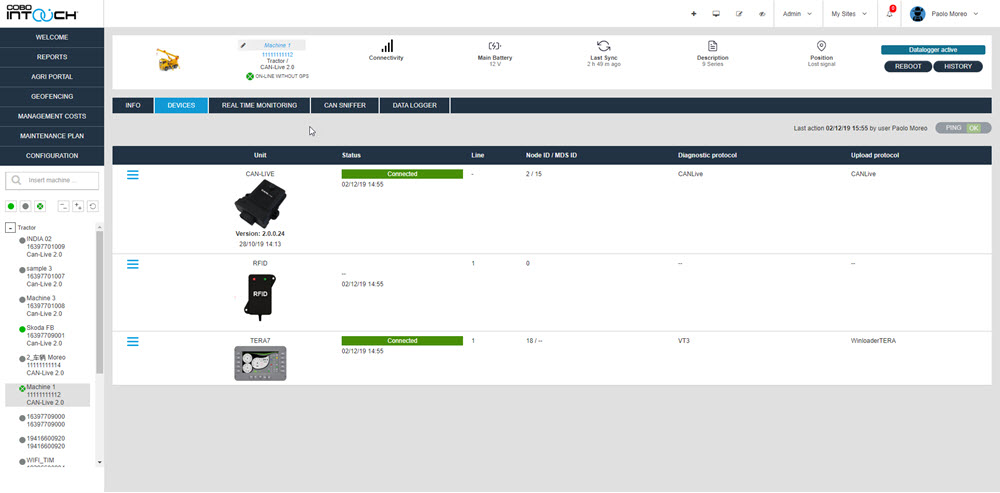1000x493 pixels.
Task: Select 19416600920 in machine tree
Action: tap(45, 442)
